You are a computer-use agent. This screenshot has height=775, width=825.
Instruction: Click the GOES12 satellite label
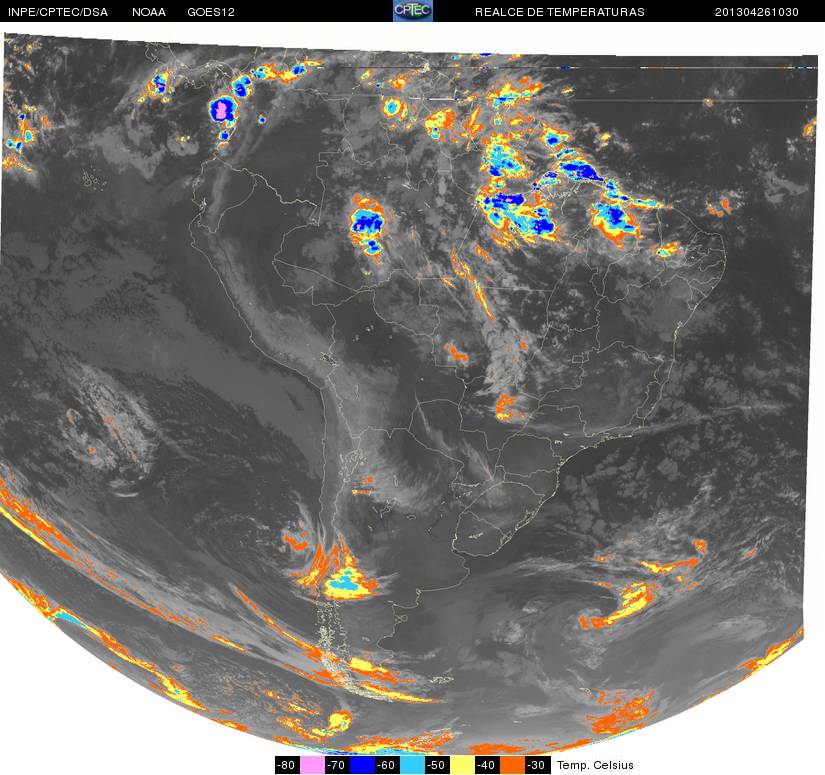click(211, 12)
